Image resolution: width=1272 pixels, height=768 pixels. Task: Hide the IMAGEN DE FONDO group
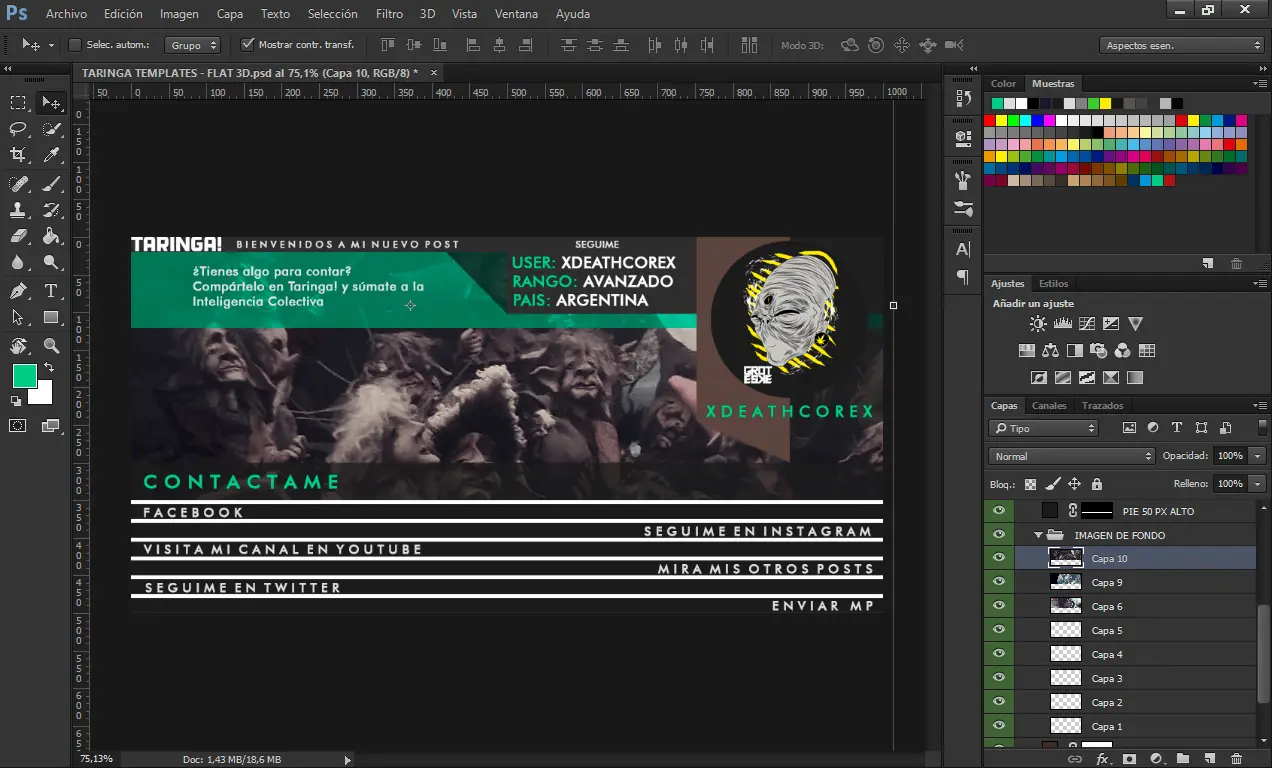click(998, 534)
